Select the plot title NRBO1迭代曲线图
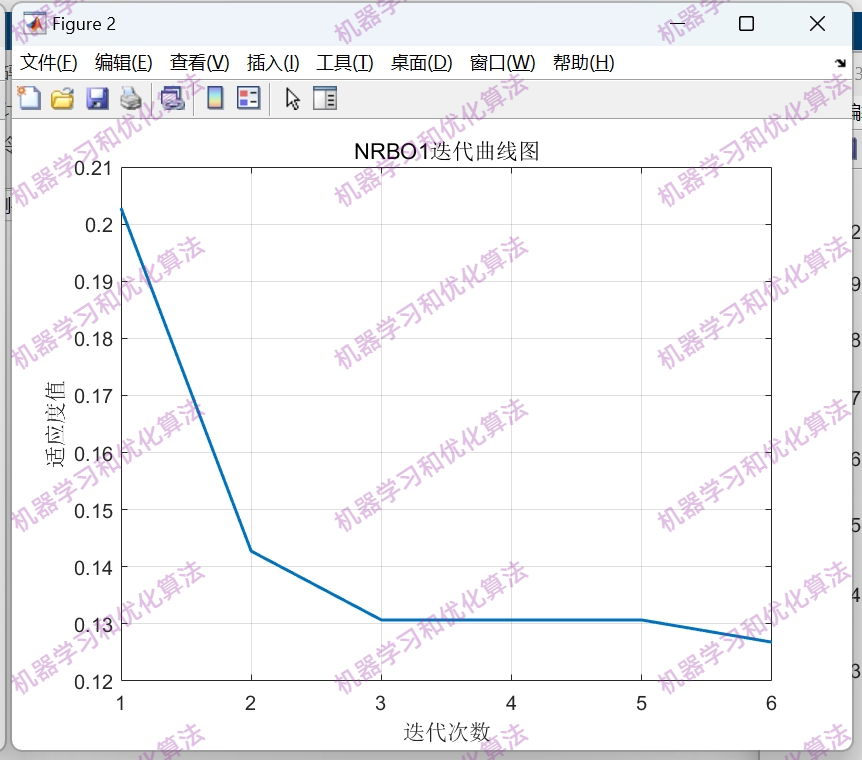The image size is (862, 760). [446, 151]
